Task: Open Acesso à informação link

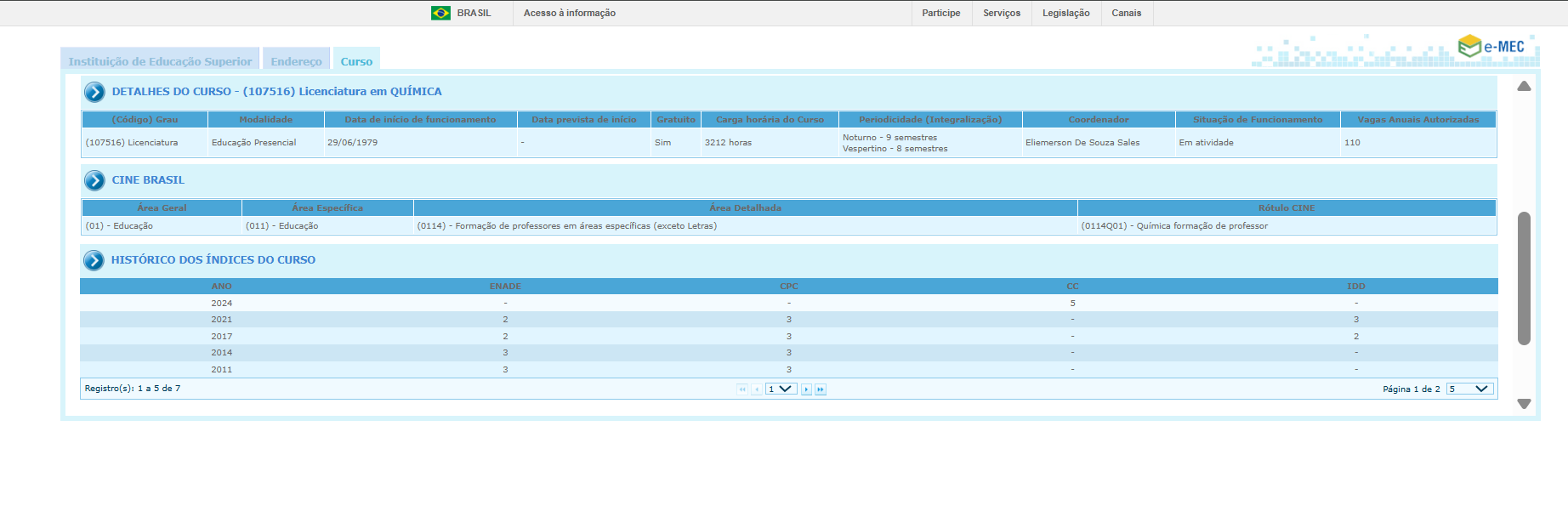Action: (569, 13)
